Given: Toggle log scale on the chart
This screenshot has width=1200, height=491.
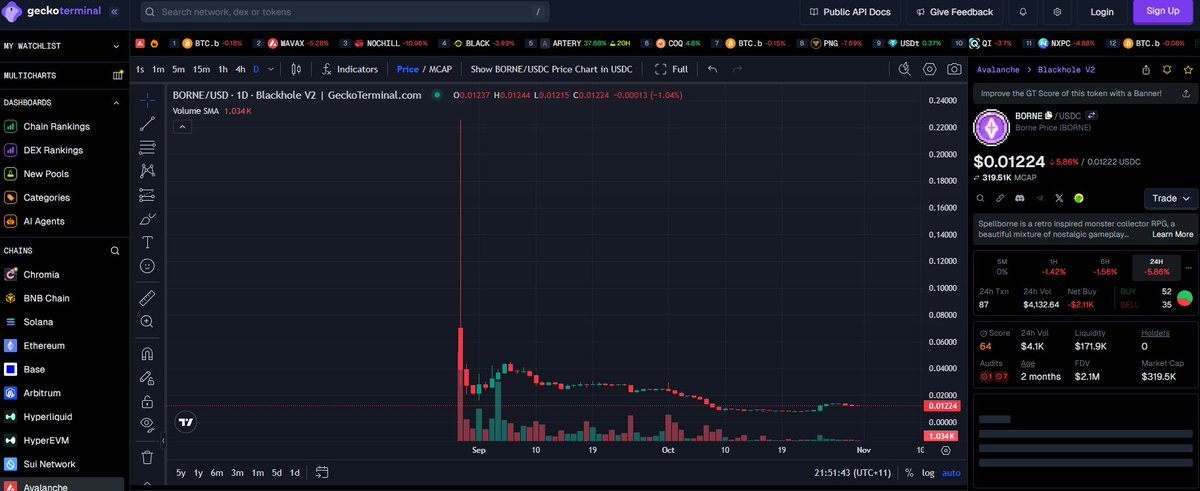Looking at the screenshot, I should (x=928, y=472).
